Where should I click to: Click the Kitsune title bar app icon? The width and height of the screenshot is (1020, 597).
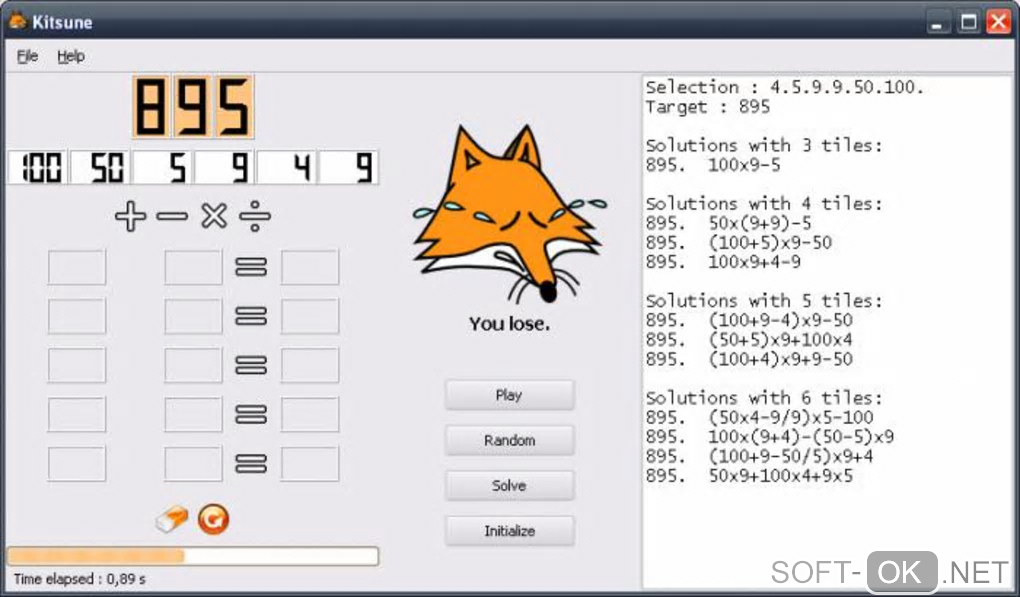[18, 21]
